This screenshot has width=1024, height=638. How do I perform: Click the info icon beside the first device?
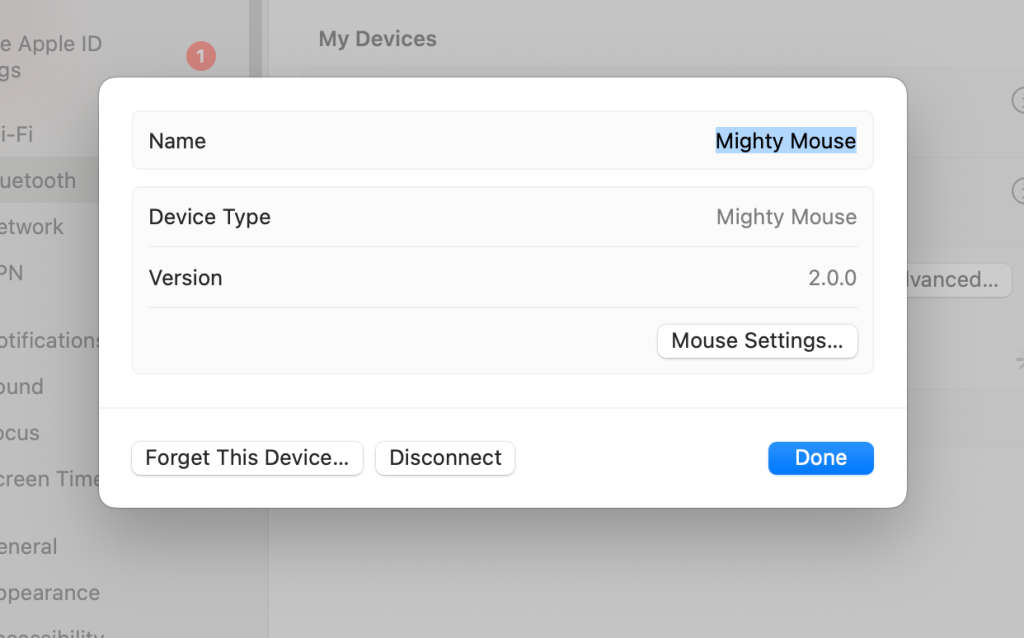tap(1018, 100)
